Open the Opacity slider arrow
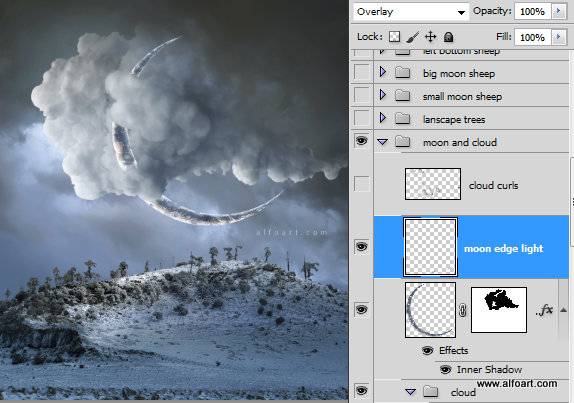Viewport: 574px width, 403px height. [559, 11]
